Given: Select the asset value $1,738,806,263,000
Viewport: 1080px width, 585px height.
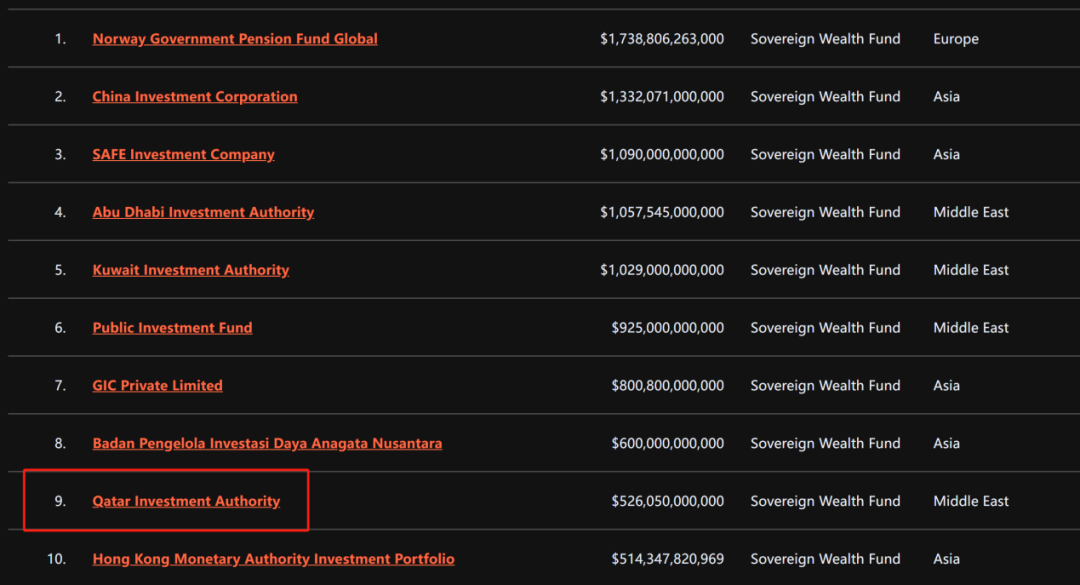Looking at the screenshot, I should click(662, 39).
